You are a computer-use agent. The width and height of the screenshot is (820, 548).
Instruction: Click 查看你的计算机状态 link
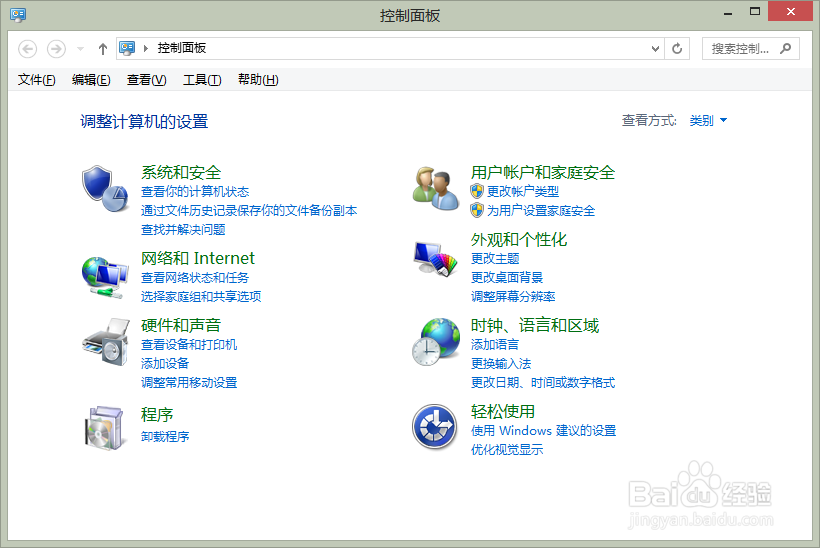tap(195, 191)
